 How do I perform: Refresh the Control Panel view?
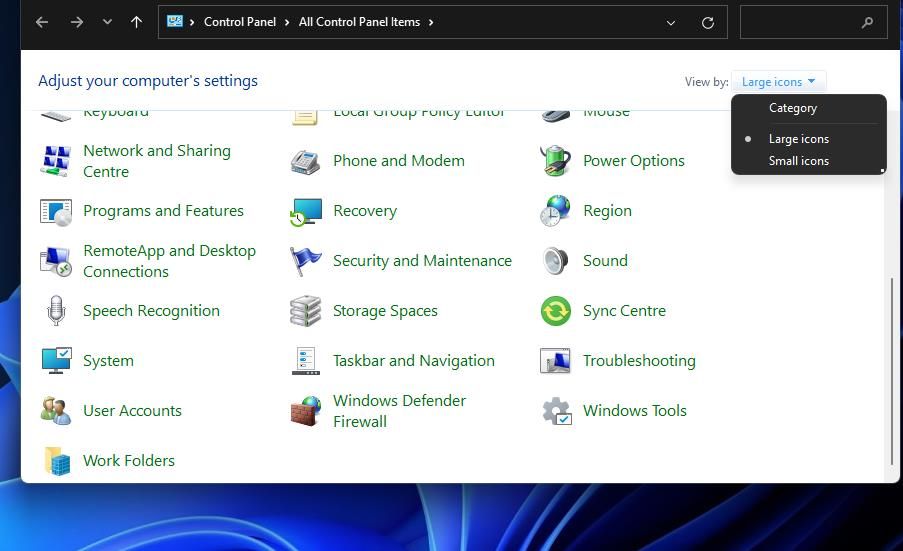pyautogui.click(x=708, y=22)
